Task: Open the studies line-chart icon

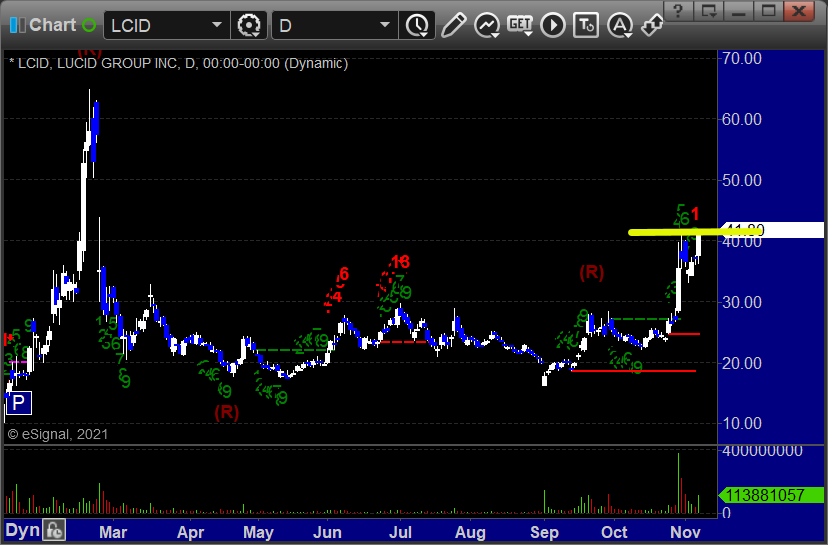Action: (487, 25)
